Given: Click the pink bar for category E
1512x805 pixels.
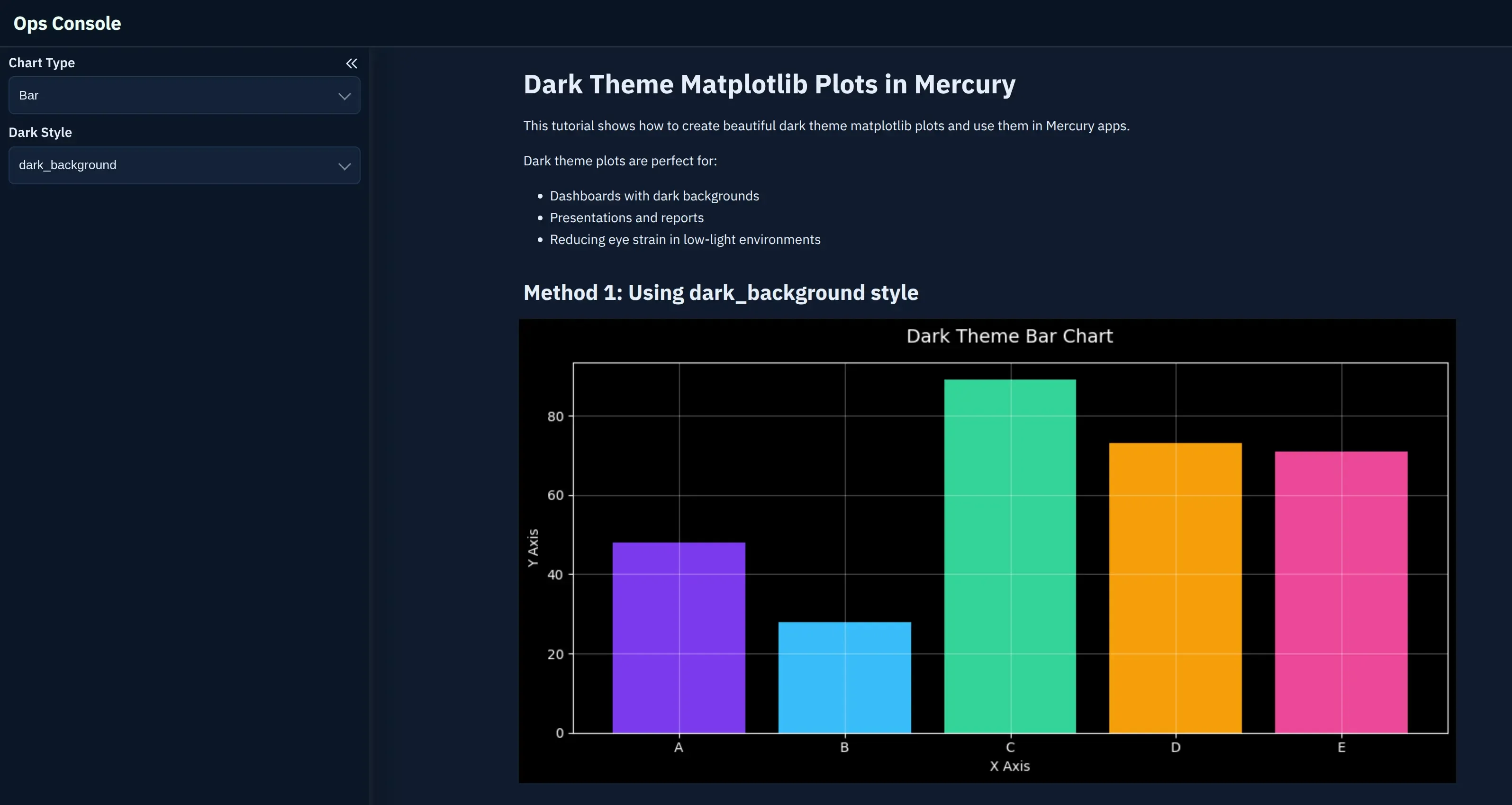Looking at the screenshot, I should 1341,592.
